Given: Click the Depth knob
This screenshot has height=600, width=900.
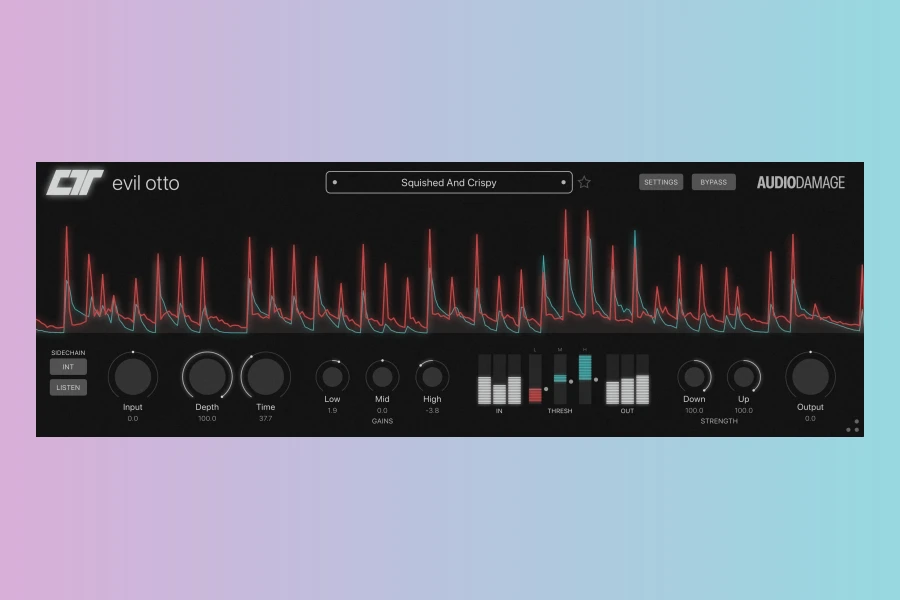Looking at the screenshot, I should pos(207,376).
